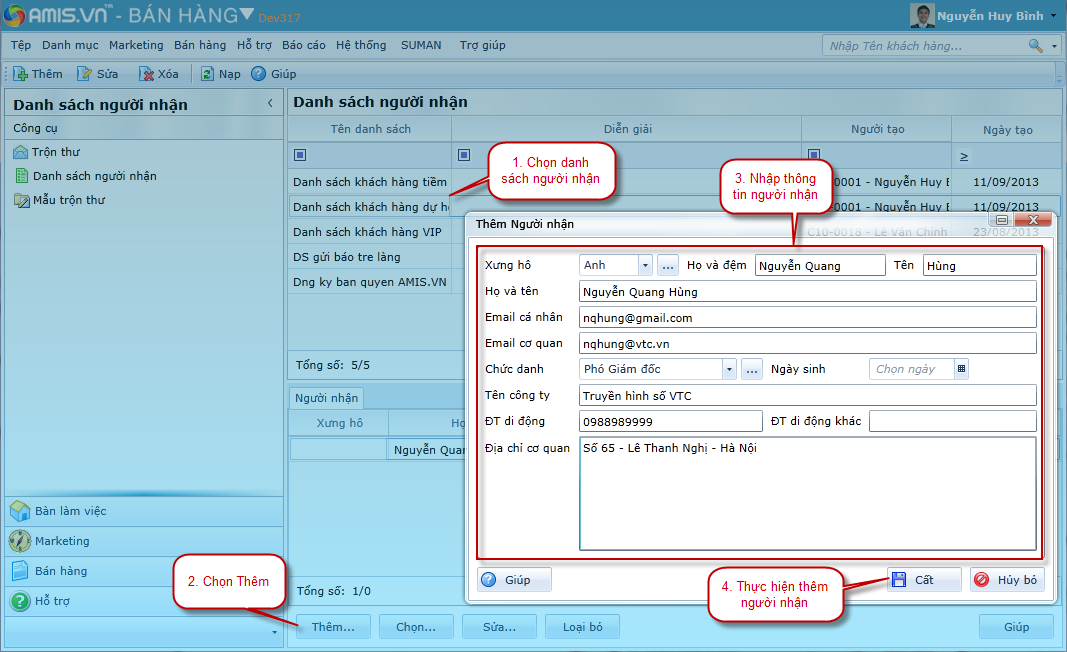Open Trộn thư in the tools panel
The height and width of the screenshot is (652, 1067).
coord(55,152)
